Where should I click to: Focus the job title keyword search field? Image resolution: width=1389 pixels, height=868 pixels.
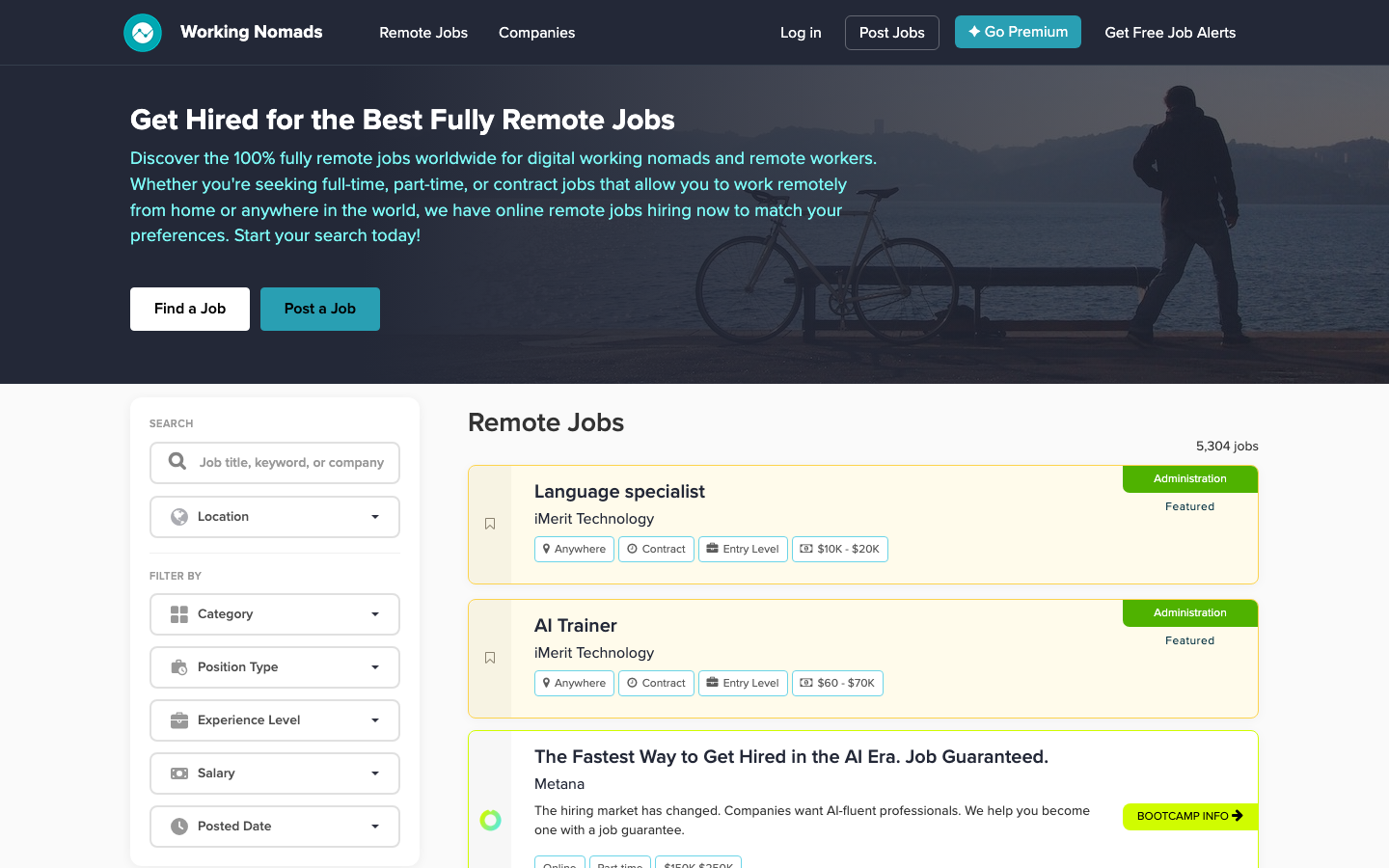(275, 463)
